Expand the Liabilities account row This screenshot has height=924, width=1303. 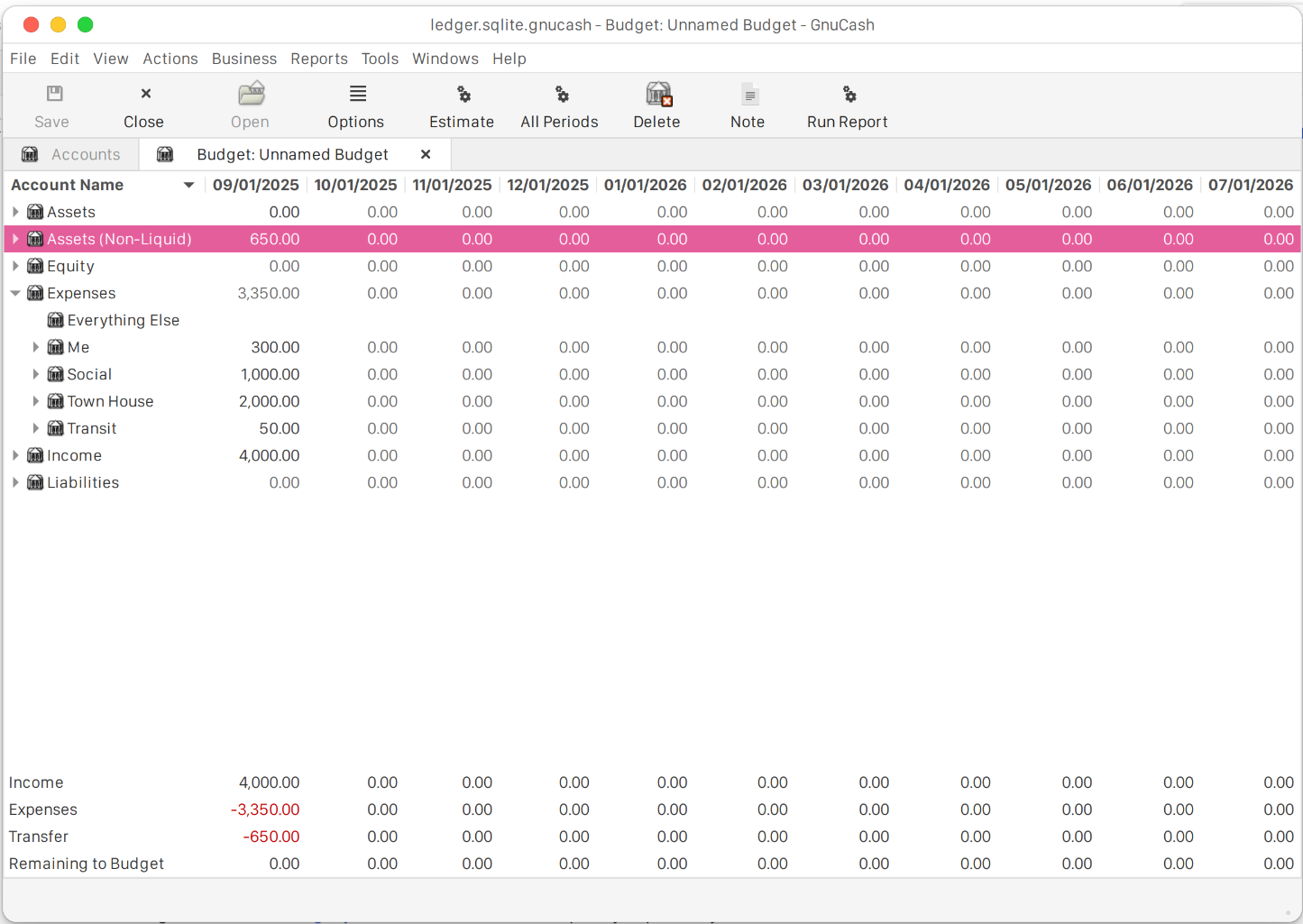point(15,482)
